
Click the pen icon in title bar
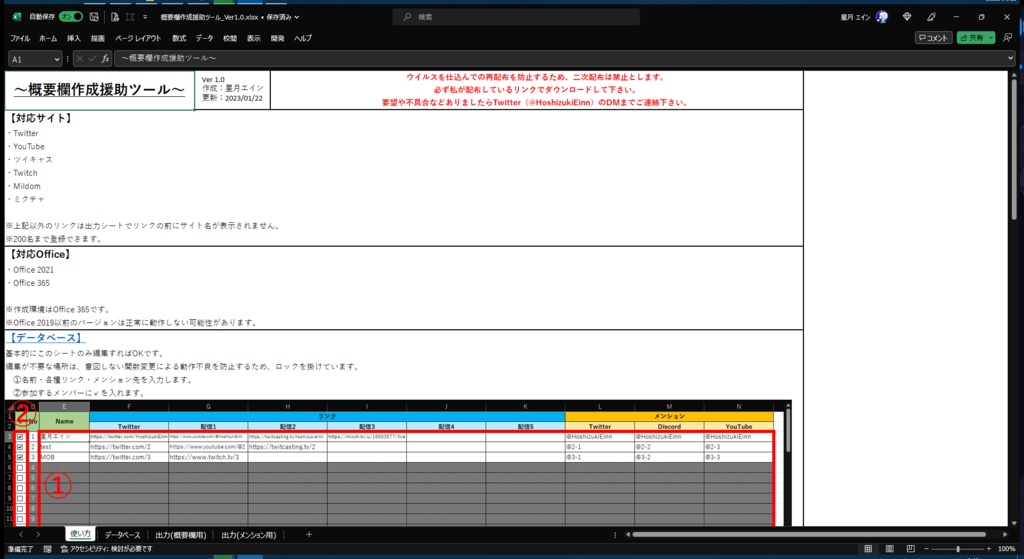click(931, 17)
